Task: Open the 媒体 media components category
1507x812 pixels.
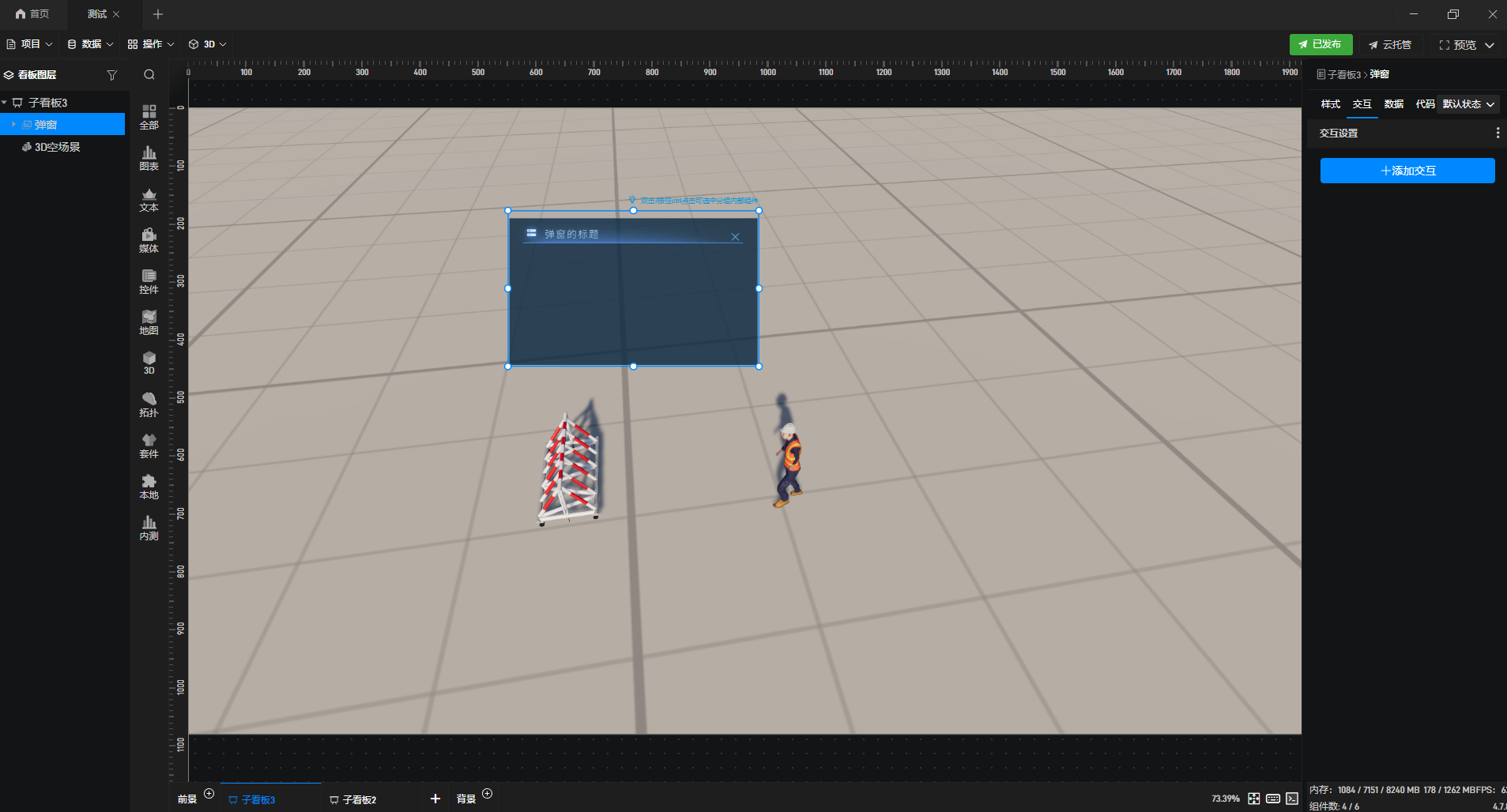Action: (149, 241)
